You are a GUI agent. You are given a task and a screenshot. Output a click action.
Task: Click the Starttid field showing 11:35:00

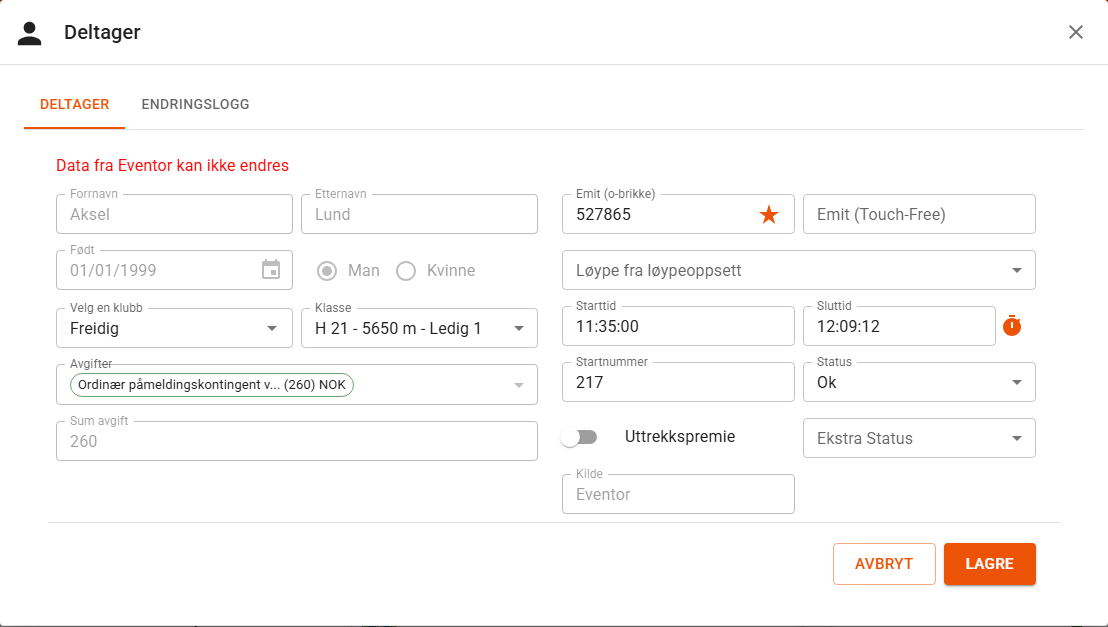click(x=678, y=326)
